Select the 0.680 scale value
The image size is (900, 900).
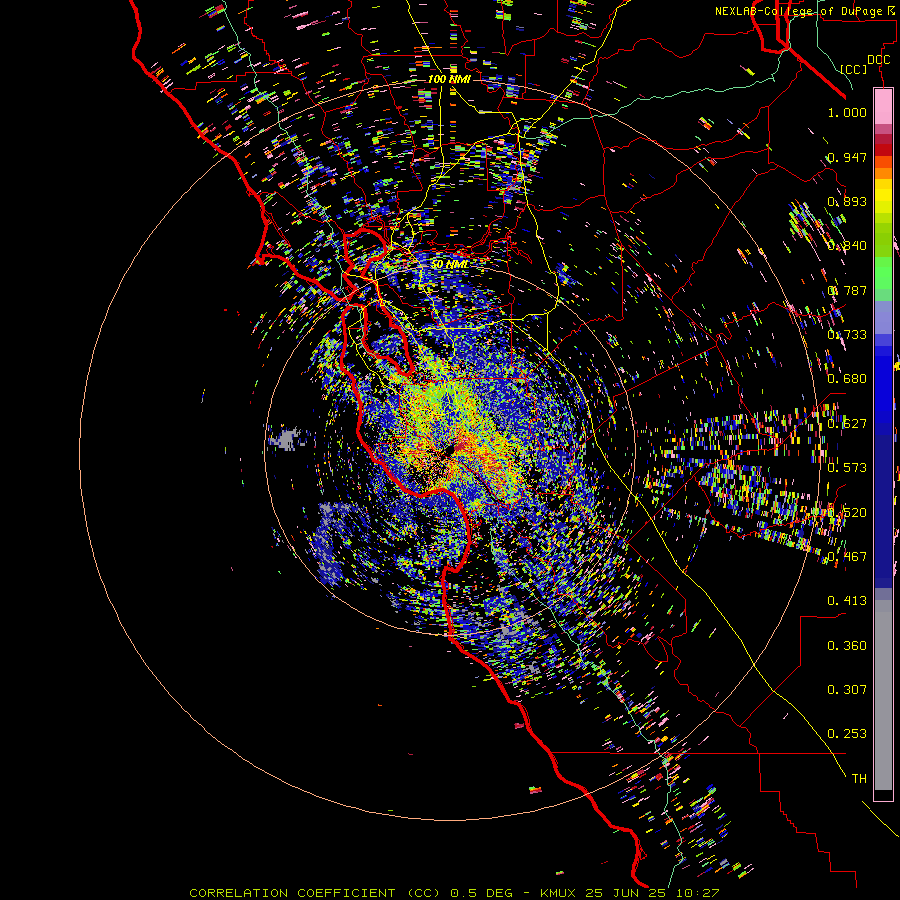[847, 379]
